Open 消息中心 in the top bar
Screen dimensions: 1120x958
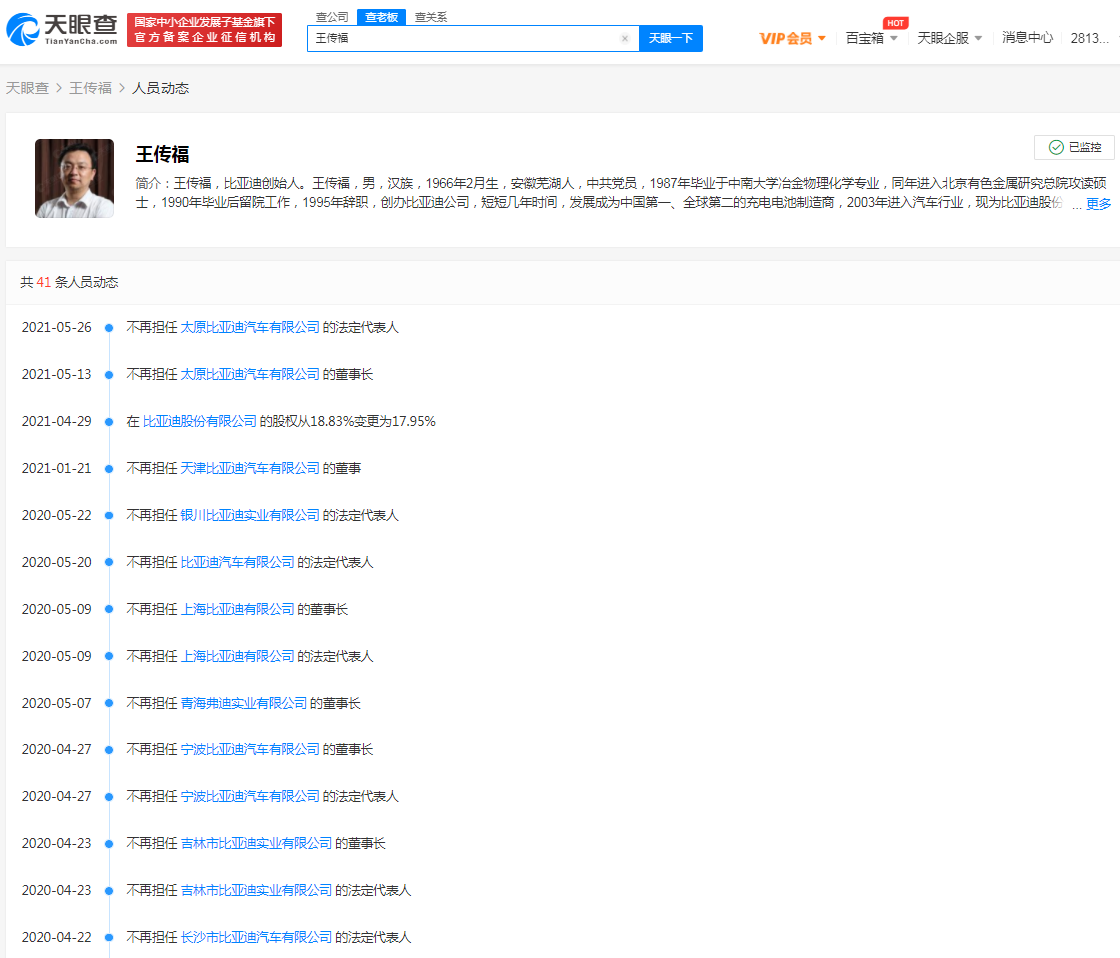click(x=1027, y=38)
